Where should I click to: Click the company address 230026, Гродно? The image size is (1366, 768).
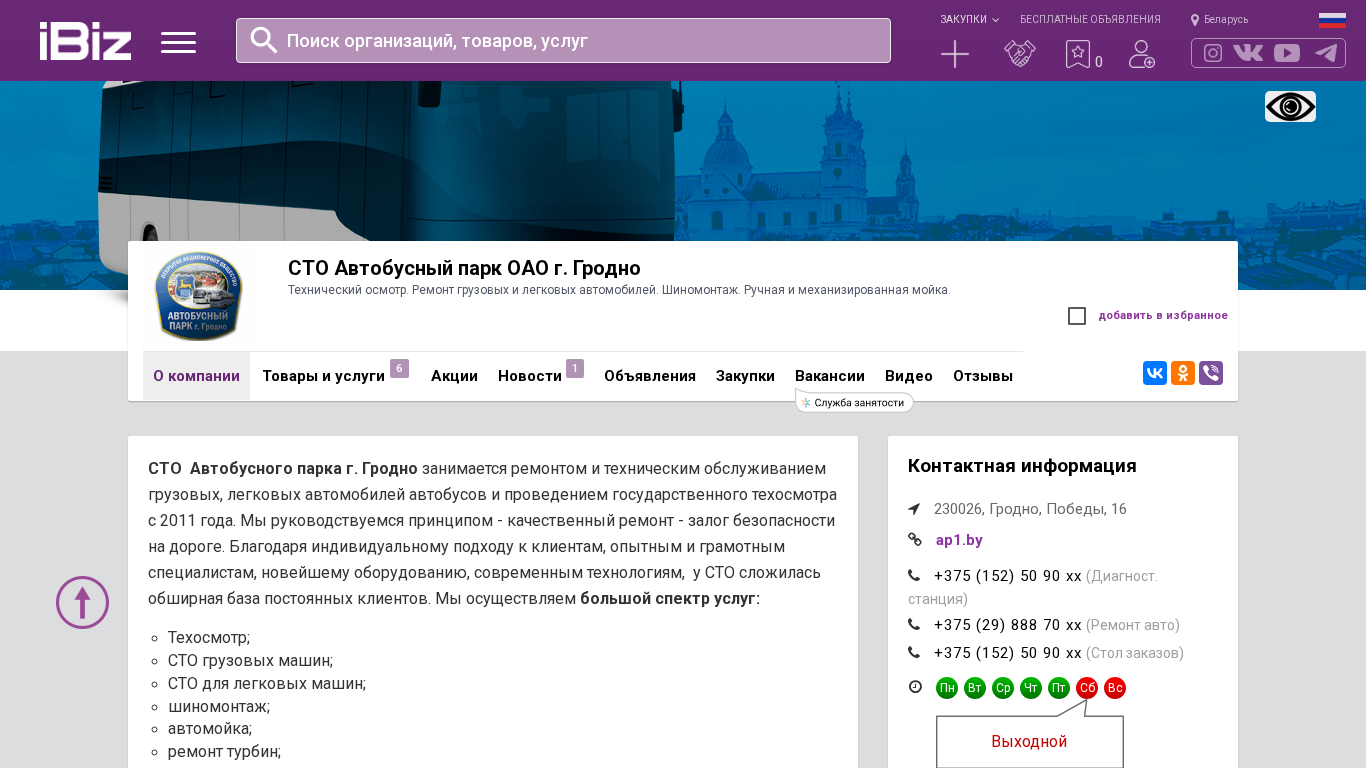click(1030, 509)
